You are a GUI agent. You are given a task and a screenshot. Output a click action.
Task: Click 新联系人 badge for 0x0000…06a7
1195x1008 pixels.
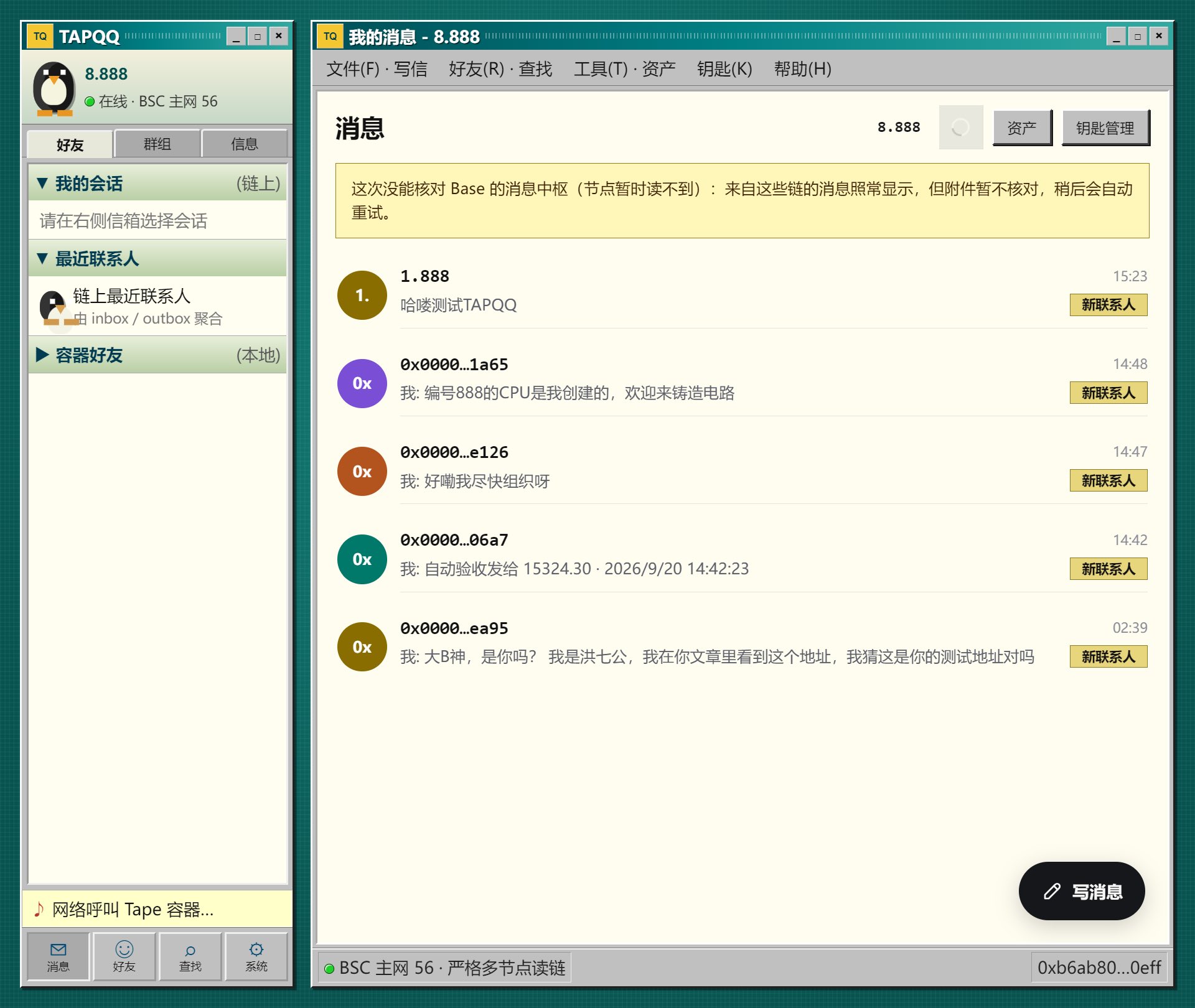click(1108, 569)
